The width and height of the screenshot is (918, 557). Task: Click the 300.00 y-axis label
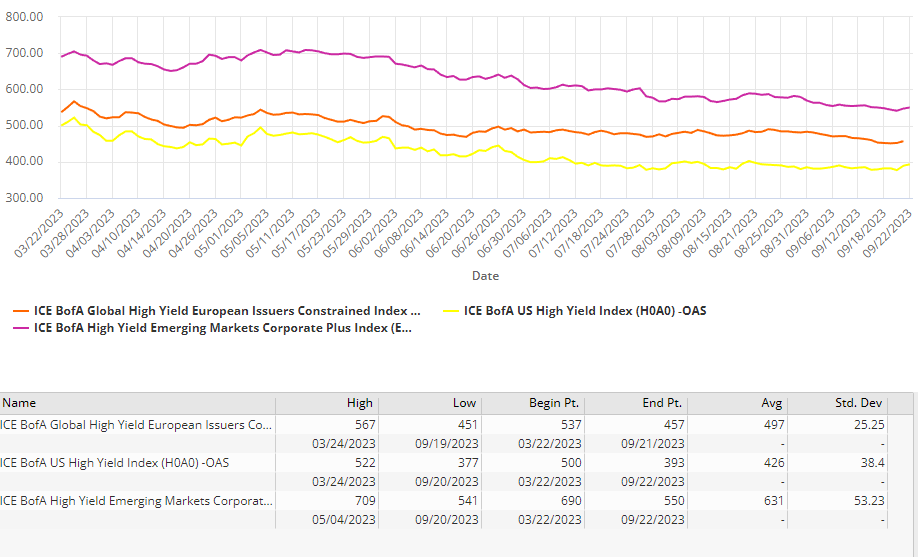24,198
